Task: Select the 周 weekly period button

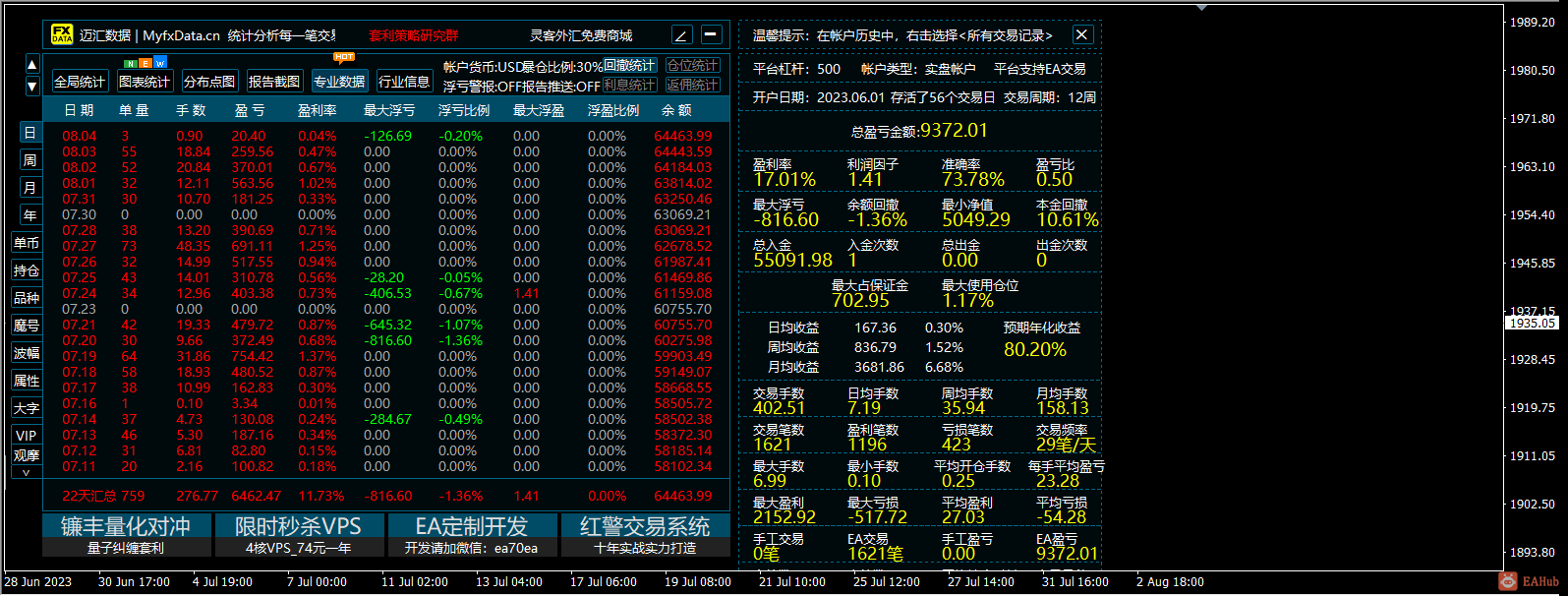Action: point(29,160)
